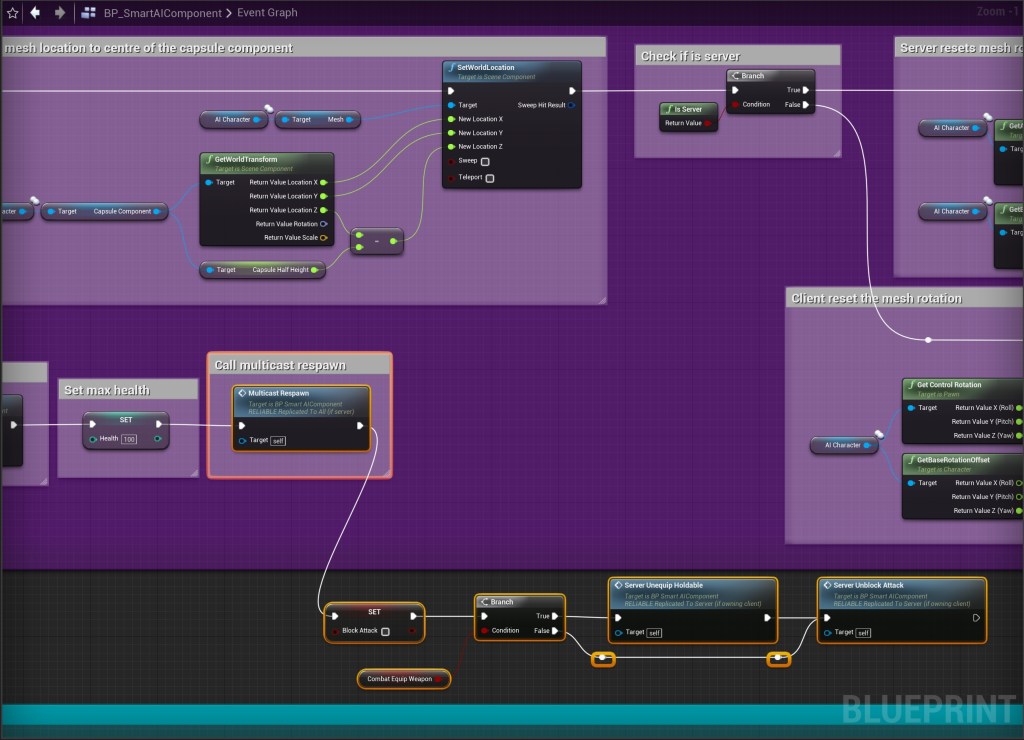The image size is (1024, 740).
Task: Click the blueprint icon beside BP_SmartAIComponent
Action: pos(88,13)
